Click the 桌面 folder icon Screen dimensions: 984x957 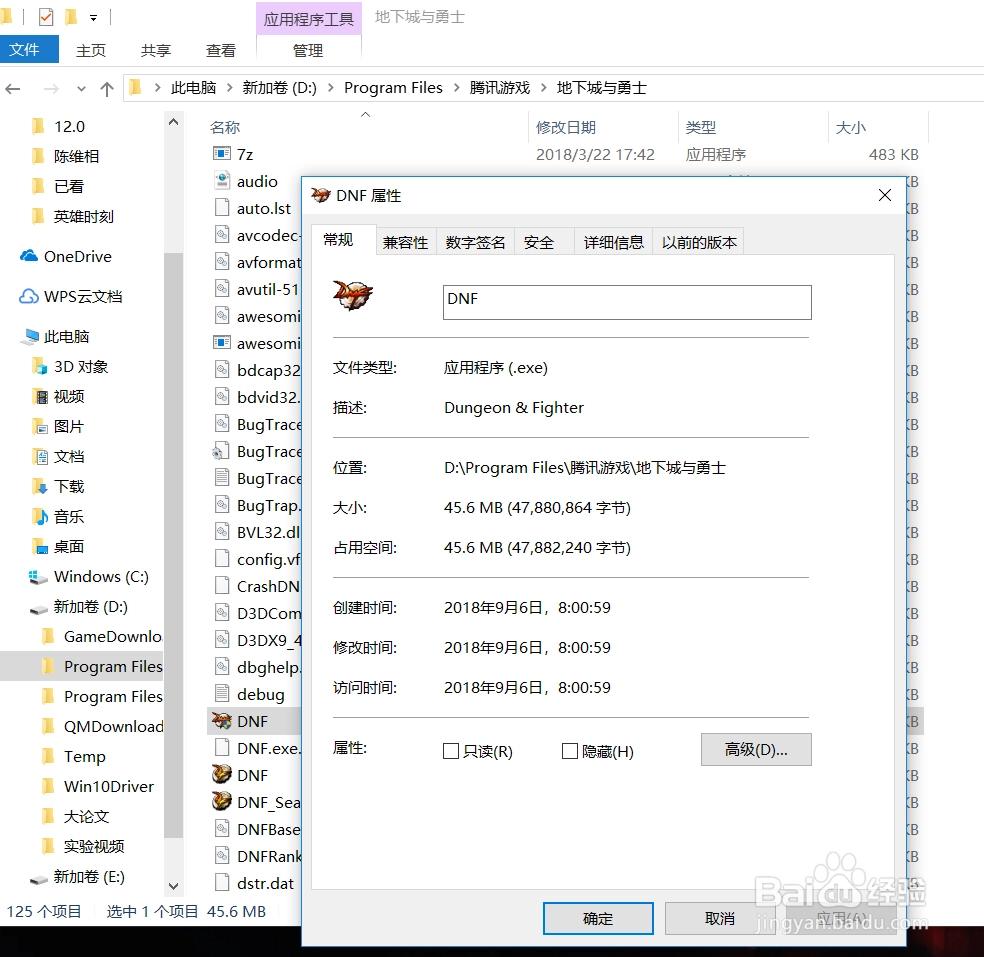coord(40,547)
